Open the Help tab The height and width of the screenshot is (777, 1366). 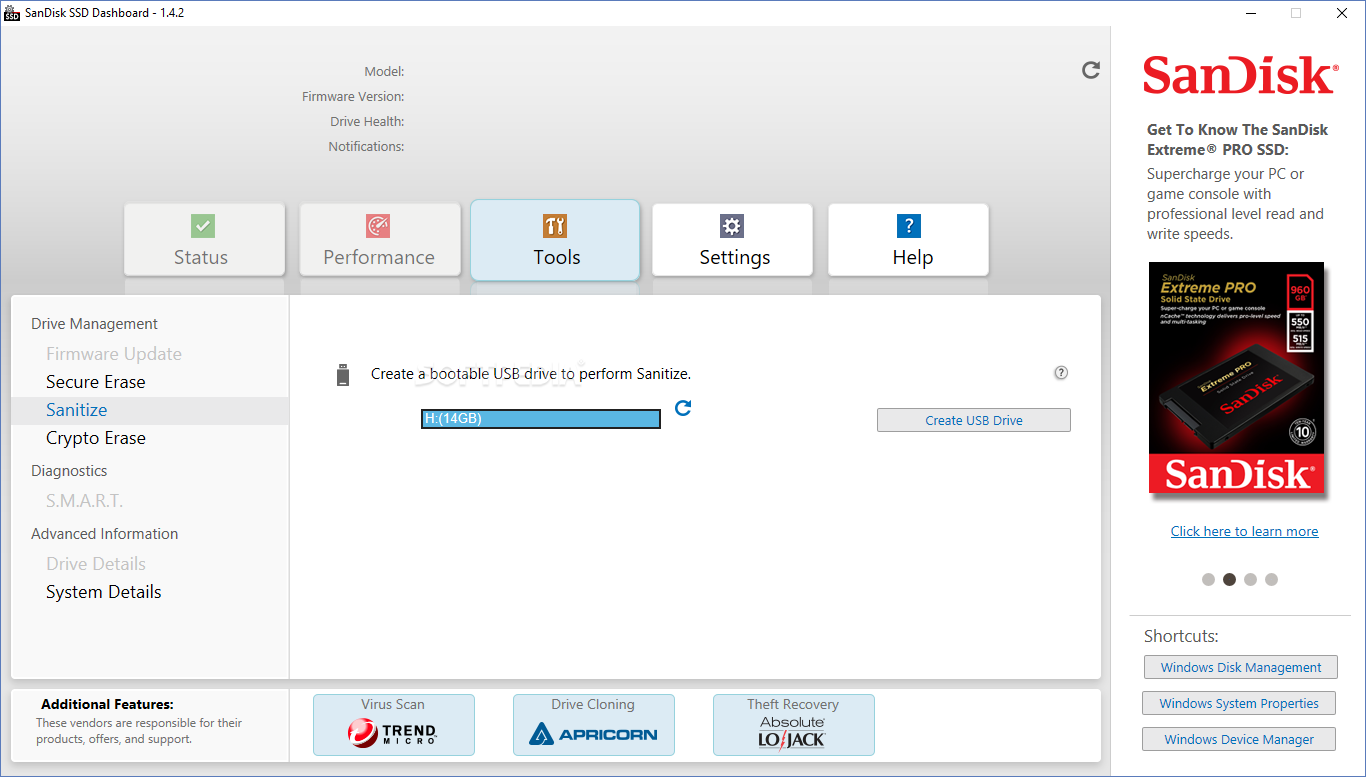908,240
